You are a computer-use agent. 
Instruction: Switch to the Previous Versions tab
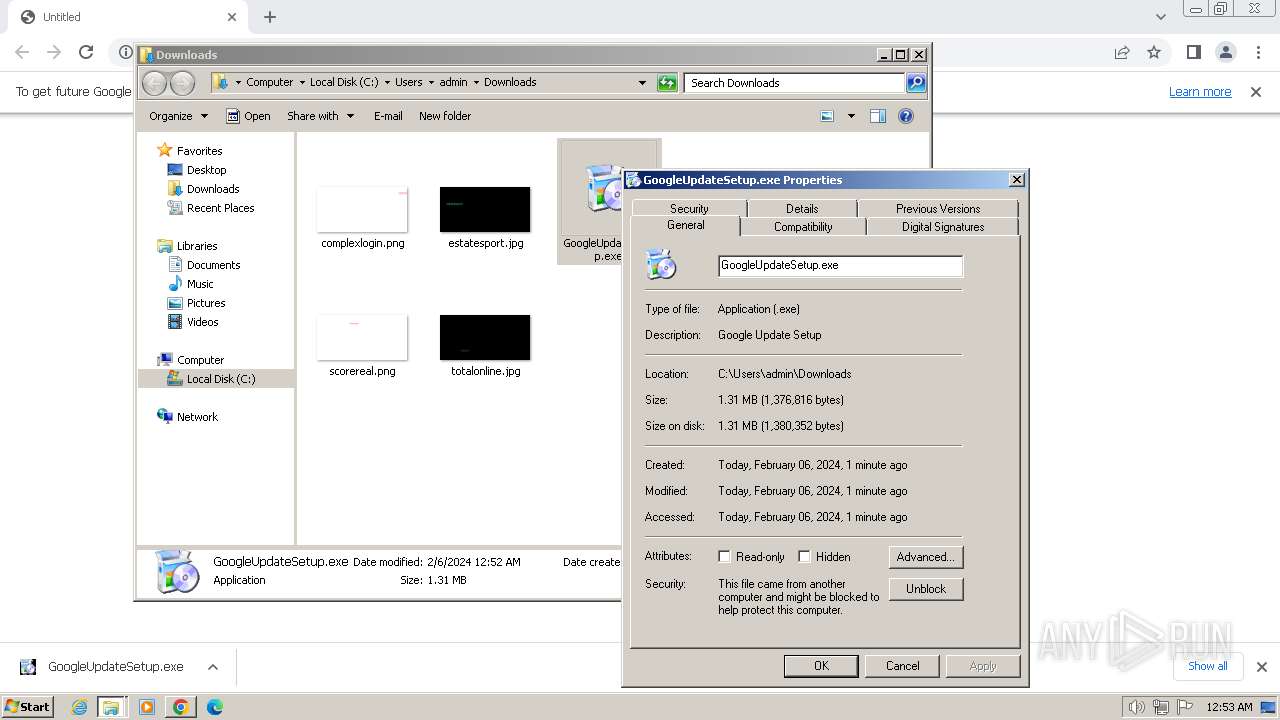938,208
